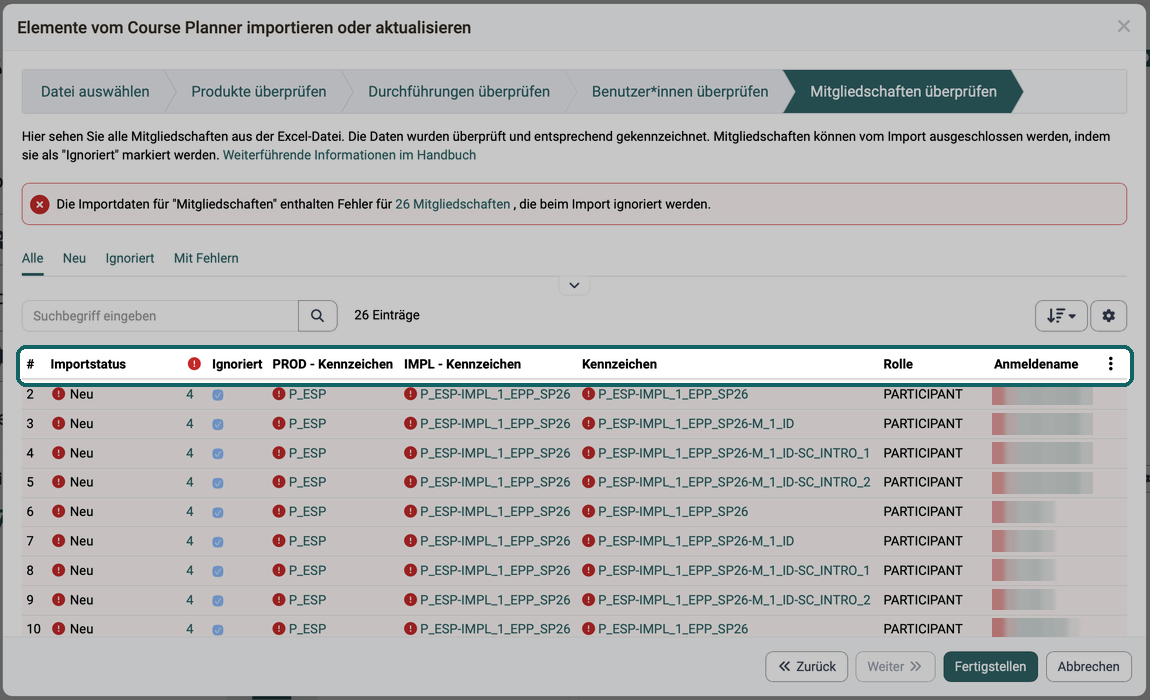Click IMPL-Kennzeichen error icon in row 4
Viewport: 1150px width, 700px height.
(x=411, y=453)
